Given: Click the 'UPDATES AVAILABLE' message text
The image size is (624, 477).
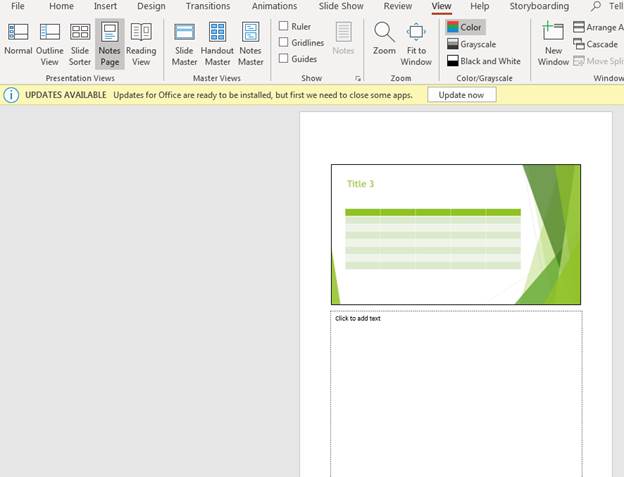Looking at the screenshot, I should tap(66, 95).
